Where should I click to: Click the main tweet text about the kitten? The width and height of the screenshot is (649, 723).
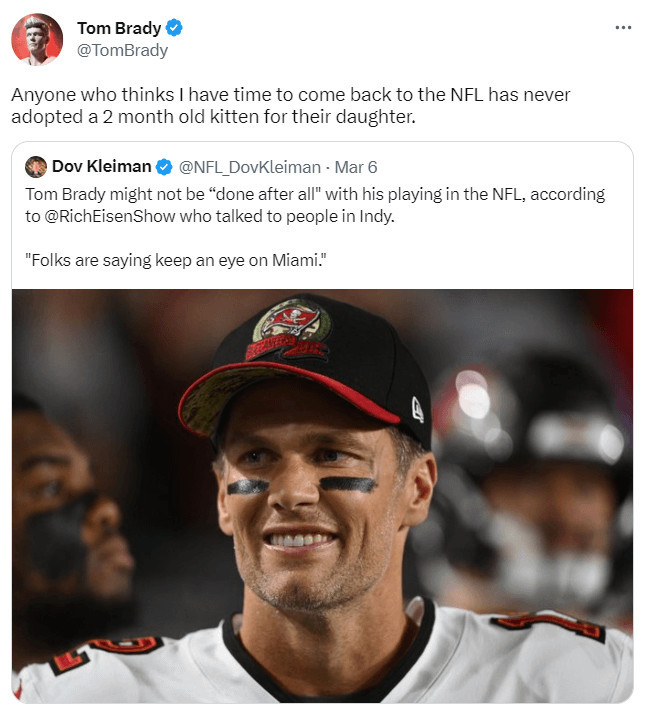click(x=291, y=106)
